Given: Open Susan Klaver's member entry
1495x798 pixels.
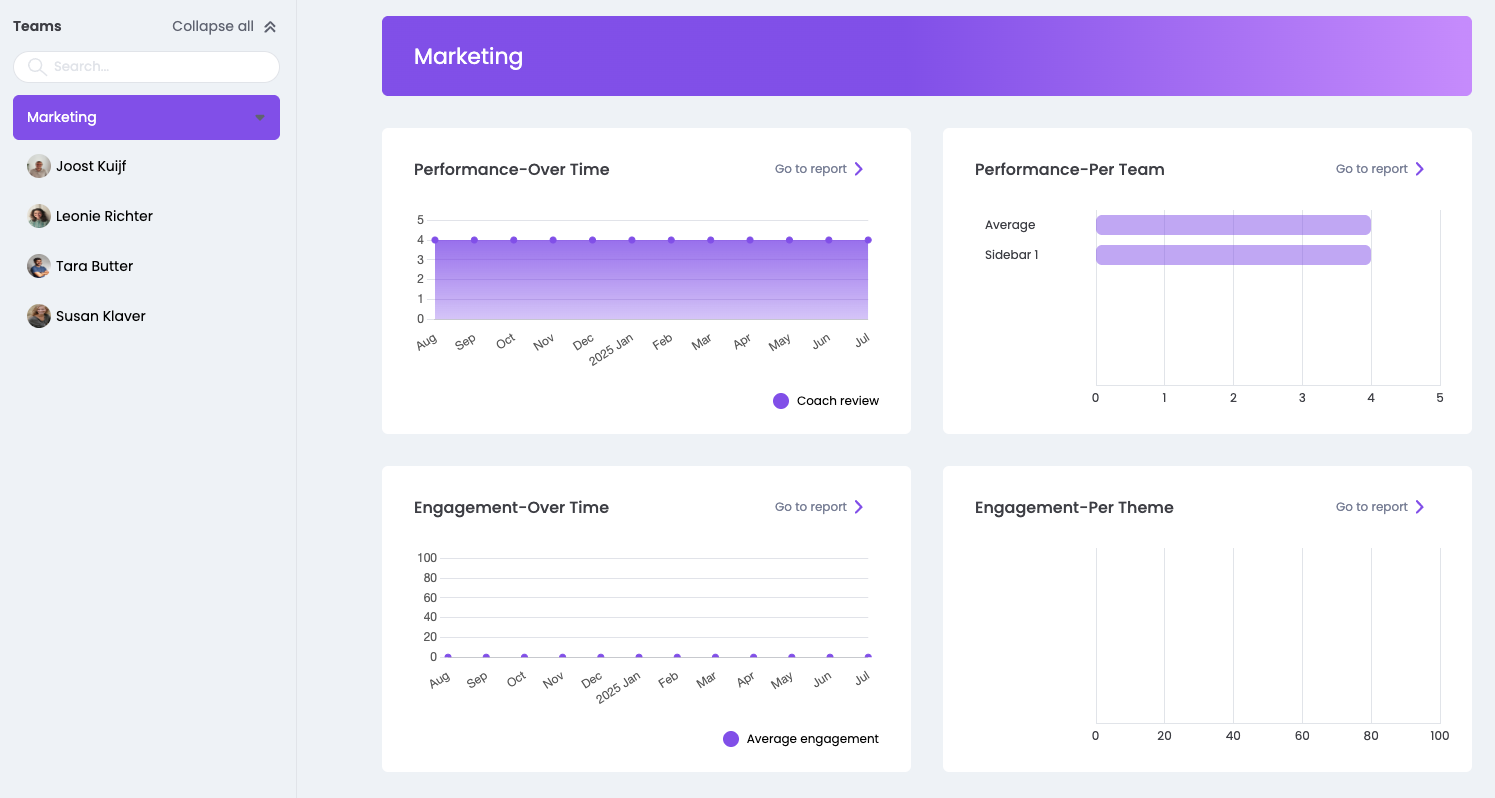Looking at the screenshot, I should (101, 317).
